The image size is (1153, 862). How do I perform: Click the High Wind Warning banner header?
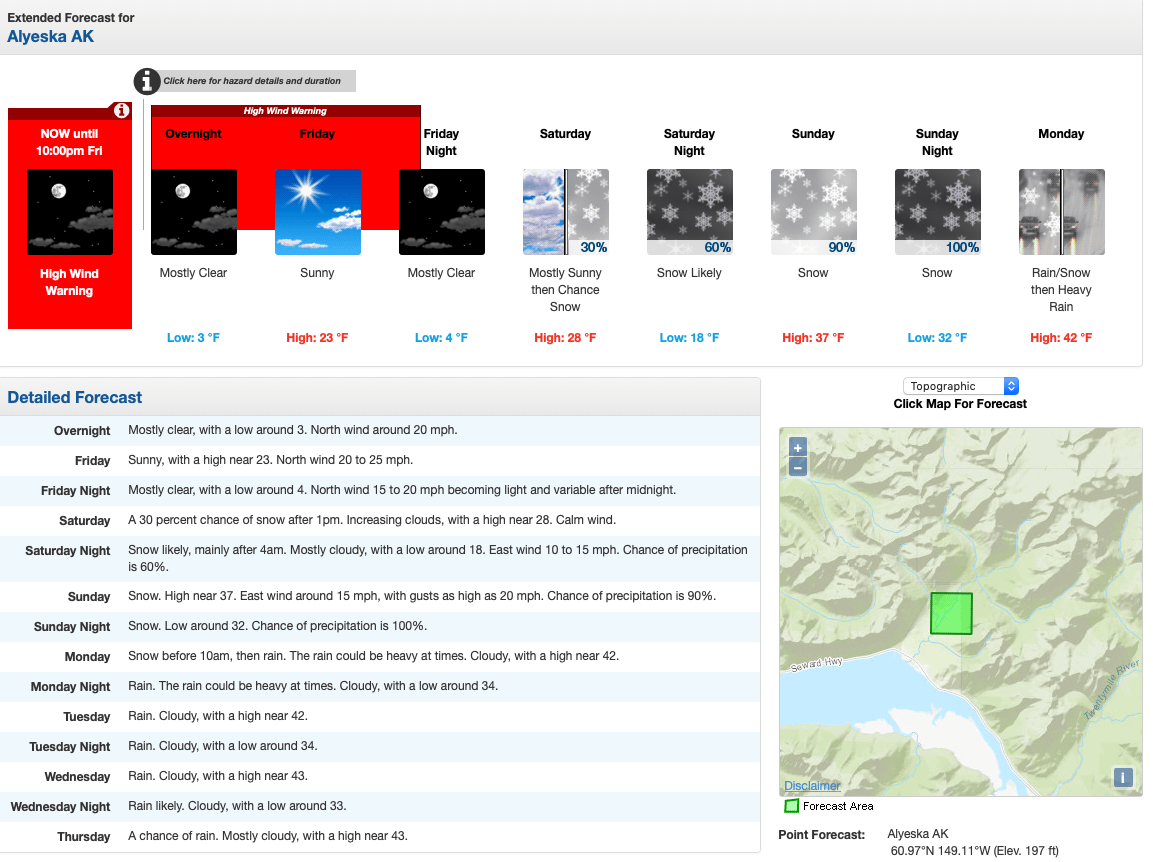coord(285,111)
